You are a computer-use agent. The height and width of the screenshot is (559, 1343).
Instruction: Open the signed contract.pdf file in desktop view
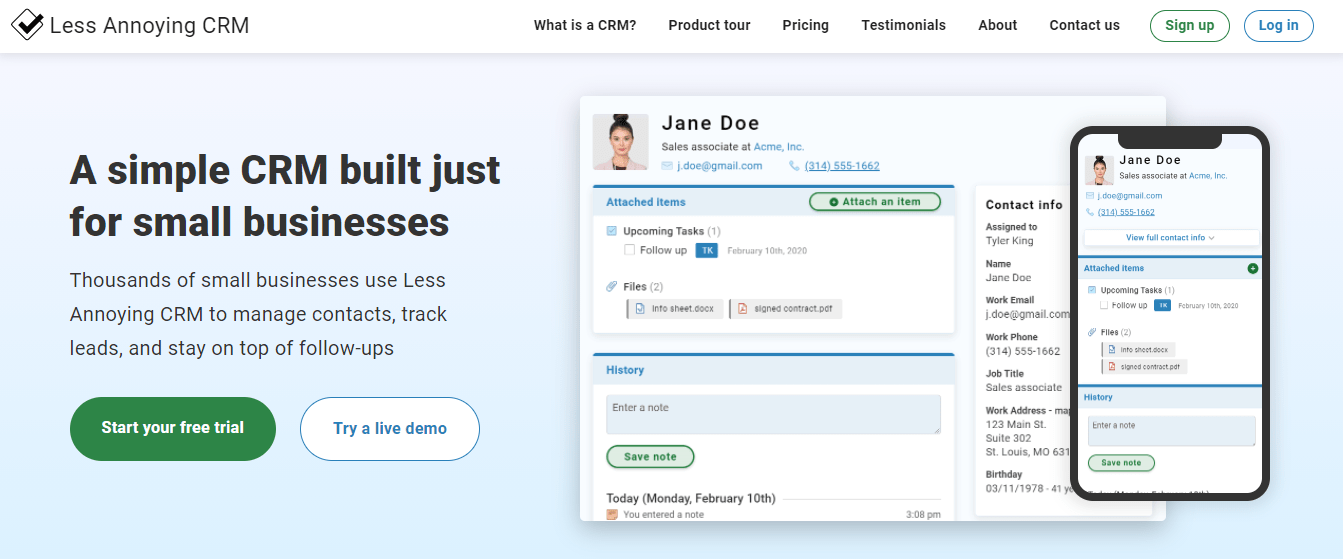(786, 309)
